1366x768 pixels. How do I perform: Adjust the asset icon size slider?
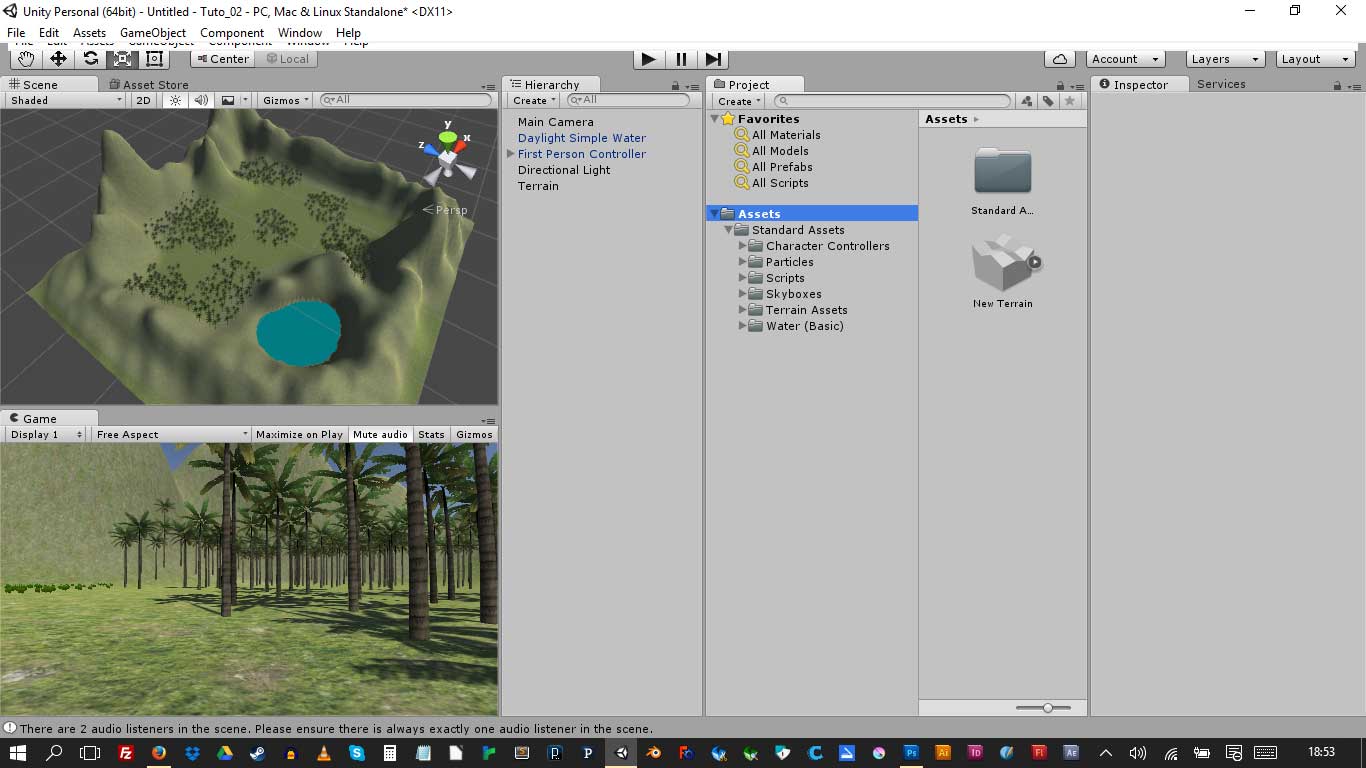[x=1047, y=708]
